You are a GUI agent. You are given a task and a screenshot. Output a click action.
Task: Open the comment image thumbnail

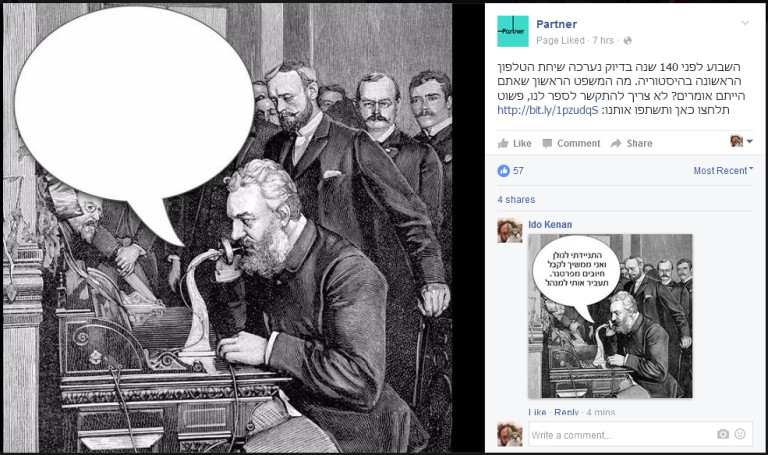click(610, 316)
